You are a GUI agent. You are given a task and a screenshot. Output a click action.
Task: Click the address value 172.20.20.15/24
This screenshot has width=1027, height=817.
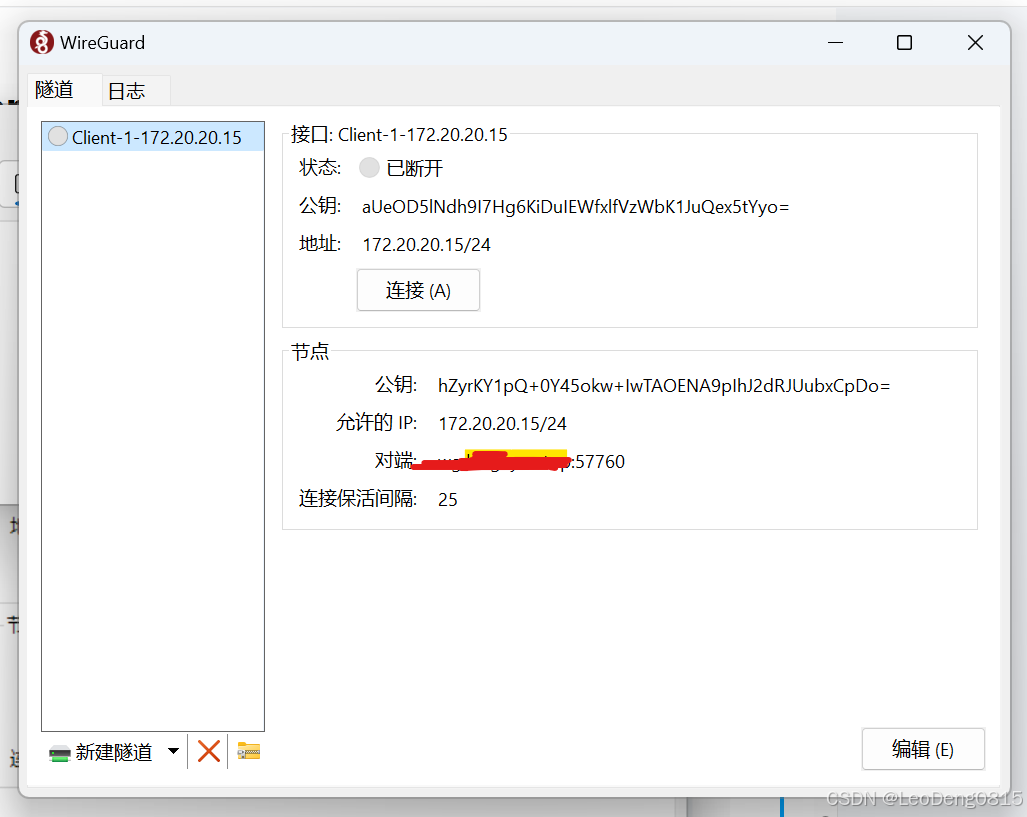[426, 244]
